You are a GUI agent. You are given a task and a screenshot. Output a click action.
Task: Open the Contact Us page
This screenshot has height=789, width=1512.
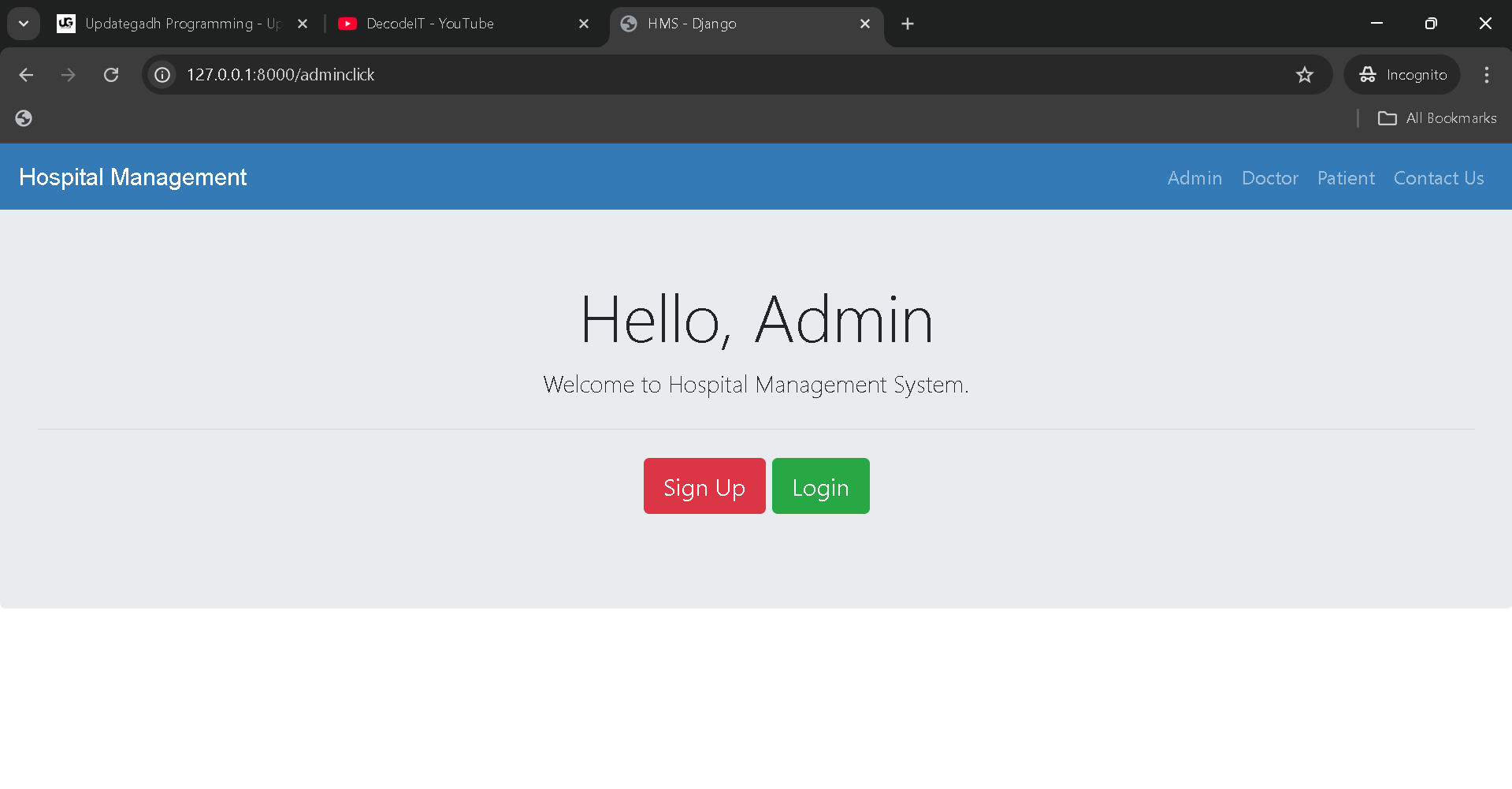[1438, 178]
